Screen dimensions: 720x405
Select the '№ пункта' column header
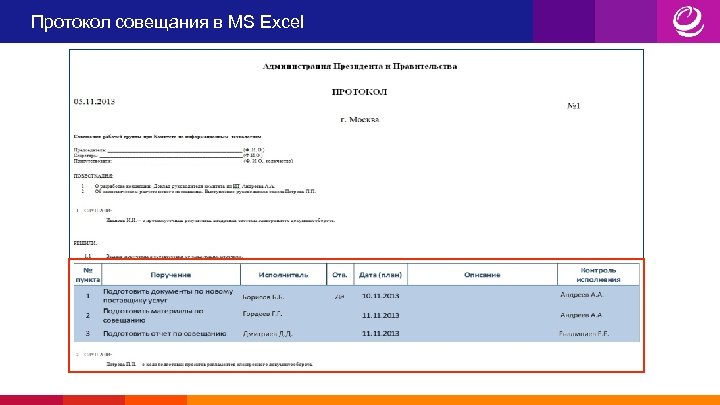(88, 275)
